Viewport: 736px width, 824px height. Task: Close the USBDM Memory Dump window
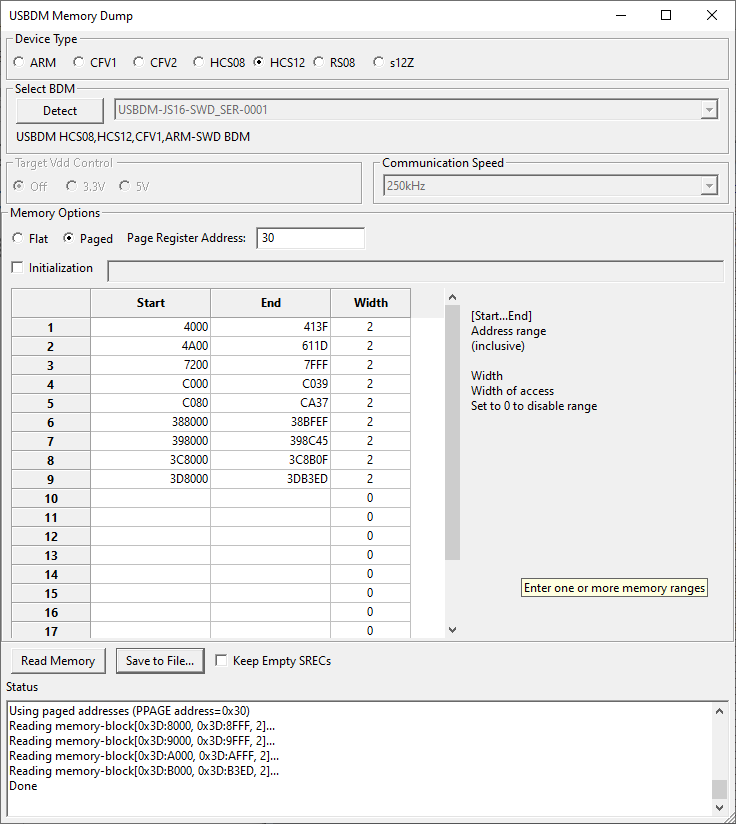(x=712, y=15)
